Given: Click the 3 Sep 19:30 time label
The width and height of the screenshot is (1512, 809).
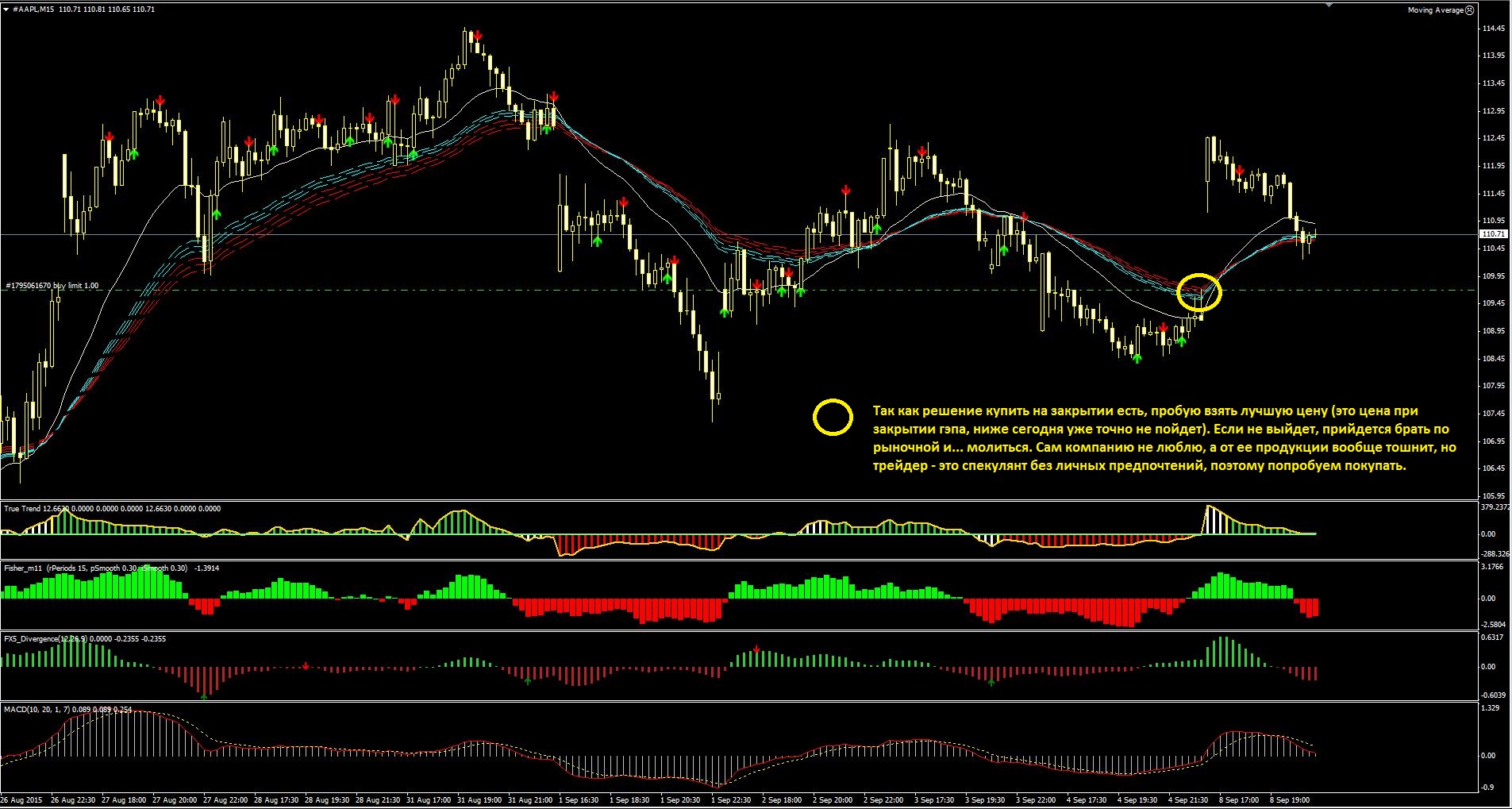Looking at the screenshot, I should pos(985,800).
